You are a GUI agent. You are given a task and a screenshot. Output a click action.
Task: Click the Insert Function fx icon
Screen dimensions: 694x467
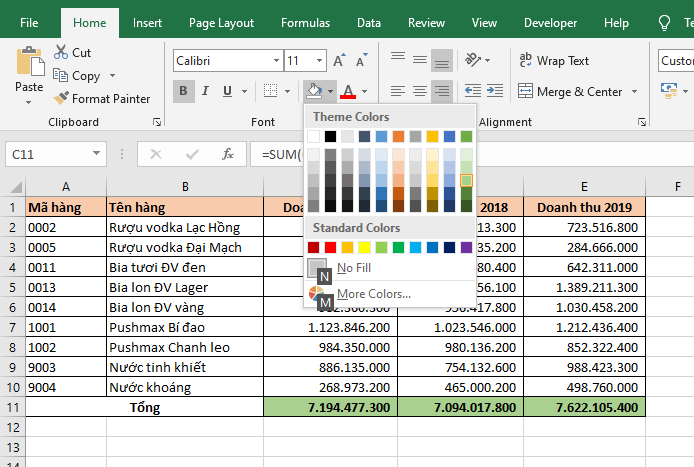228,154
